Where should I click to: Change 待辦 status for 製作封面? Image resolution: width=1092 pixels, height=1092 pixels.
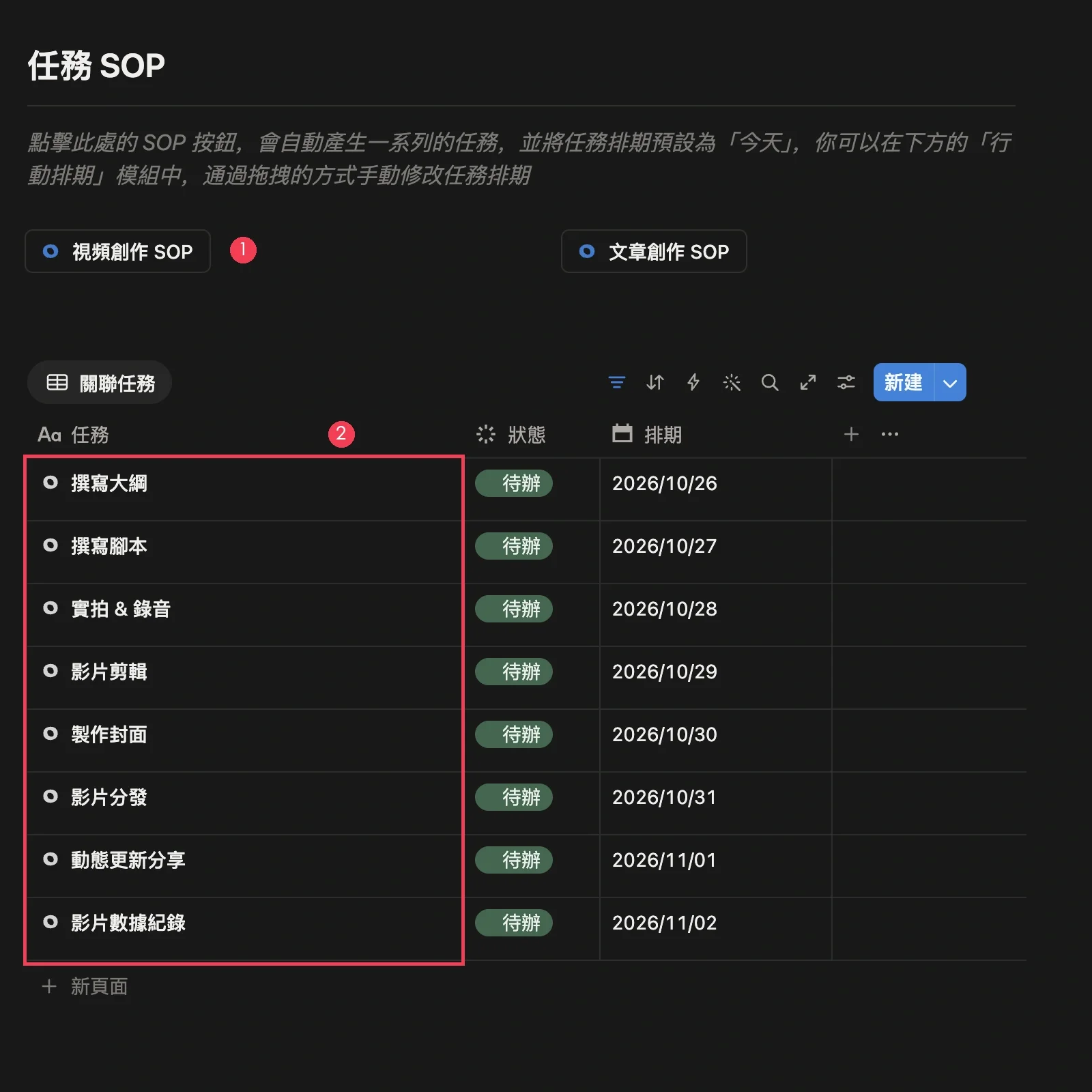click(x=514, y=734)
